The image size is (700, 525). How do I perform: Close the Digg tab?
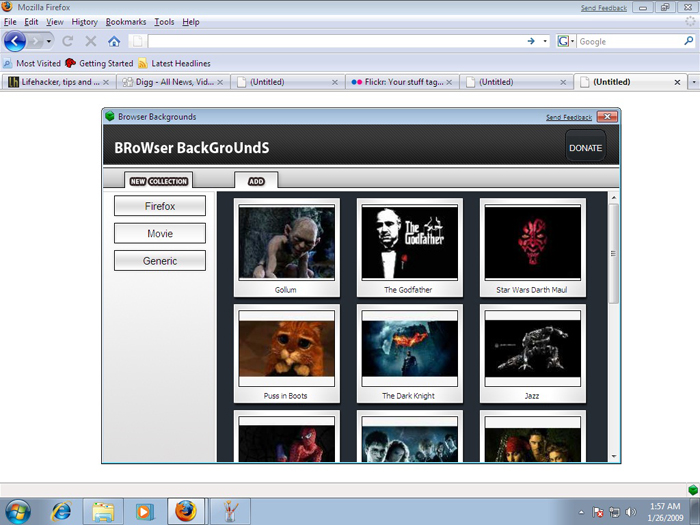220,82
